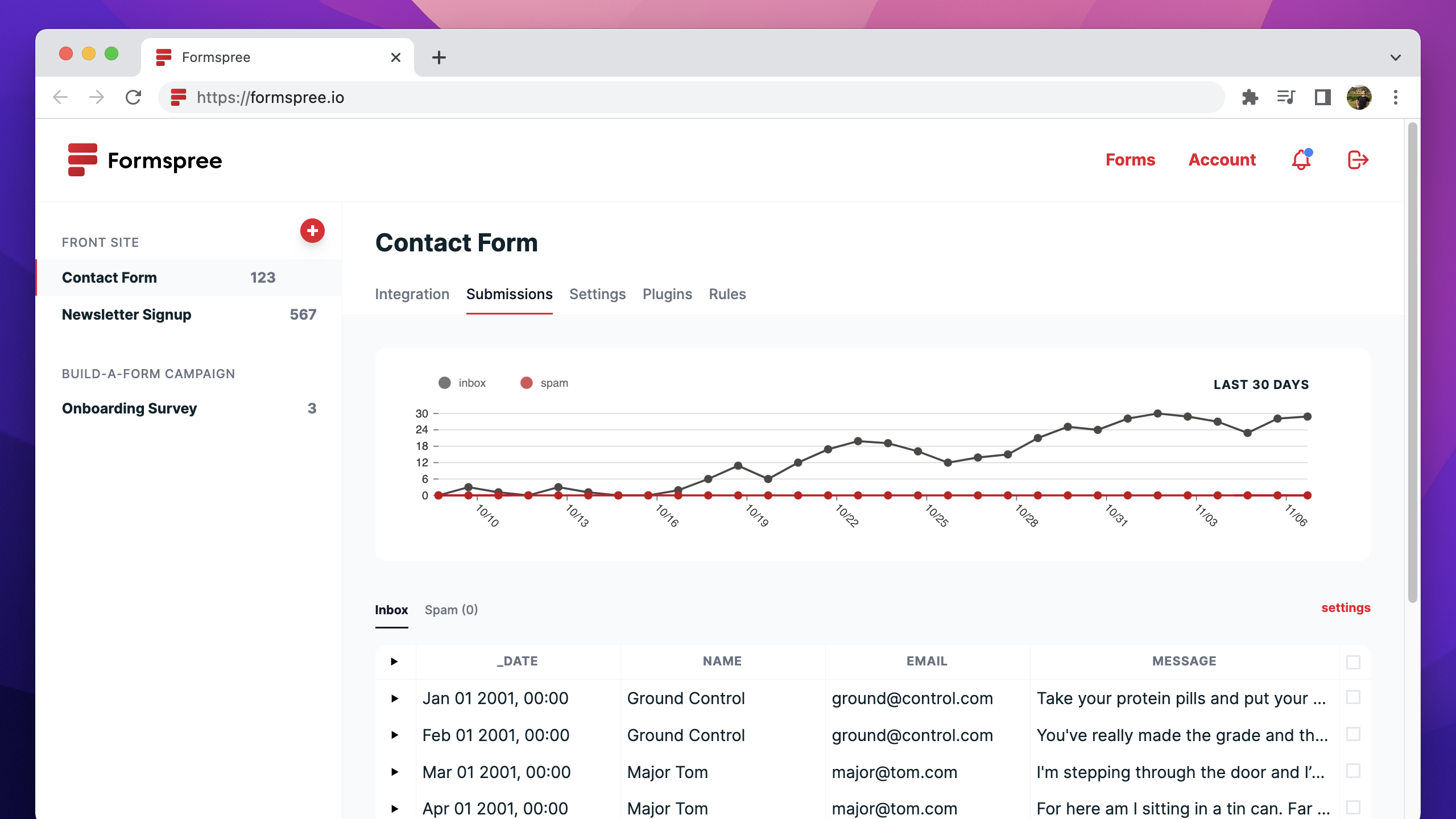
Task: Sort submissions by clicking _DATE column
Action: pyautogui.click(x=517, y=661)
